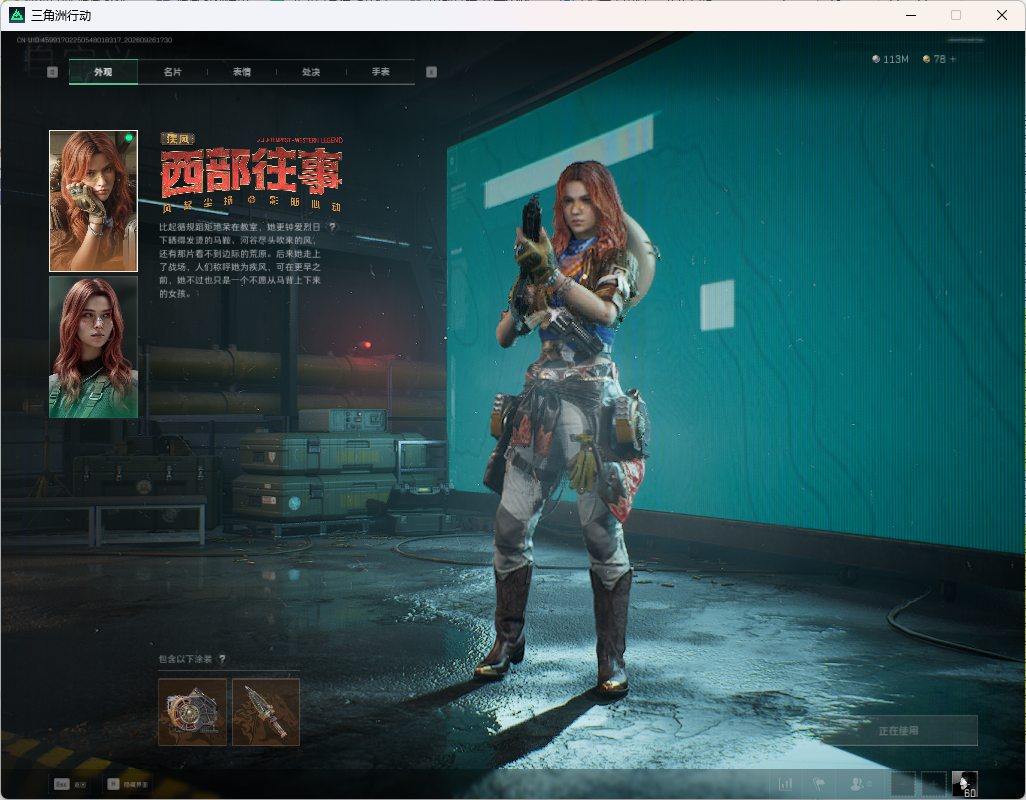
Task: Click the plus icon to add currency
Action: pyautogui.click(x=953, y=59)
